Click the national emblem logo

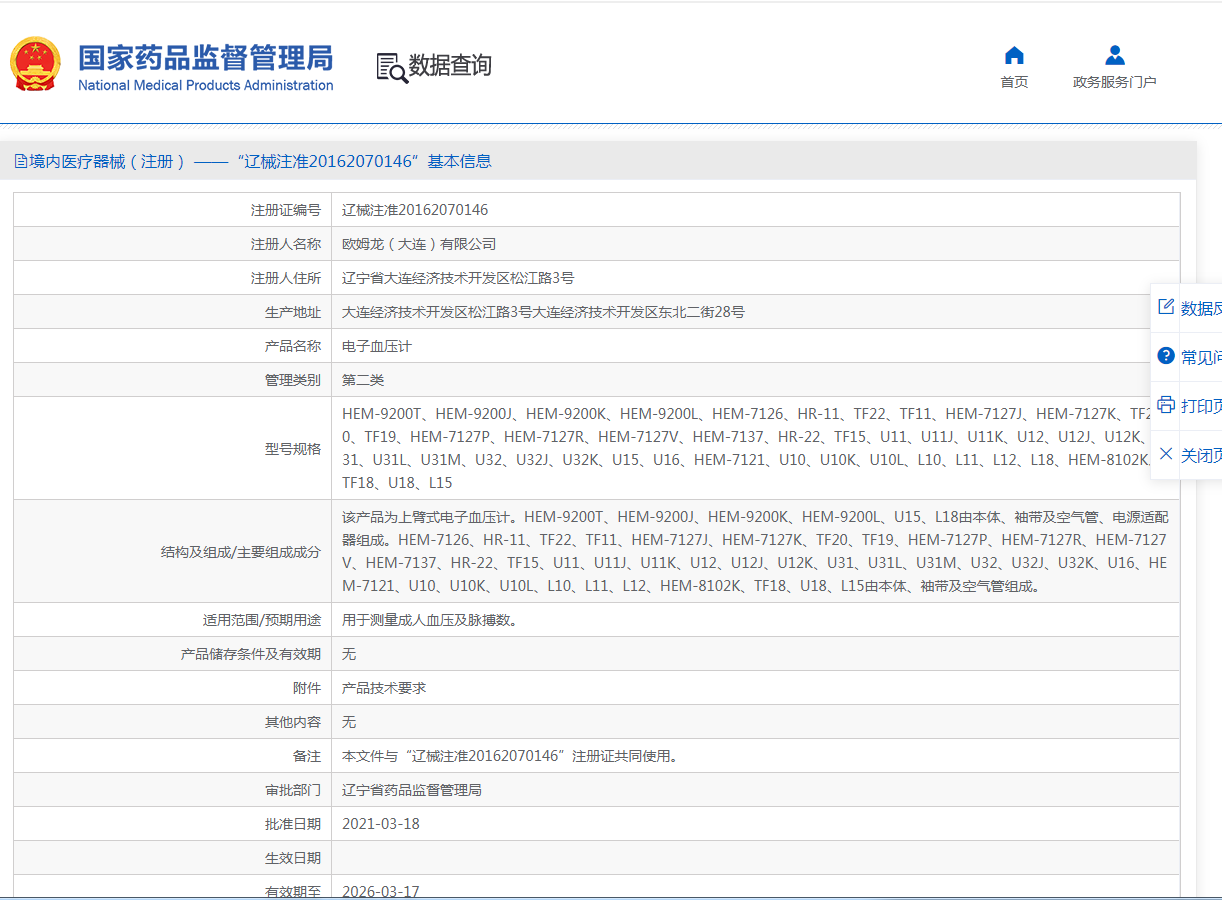coord(35,65)
